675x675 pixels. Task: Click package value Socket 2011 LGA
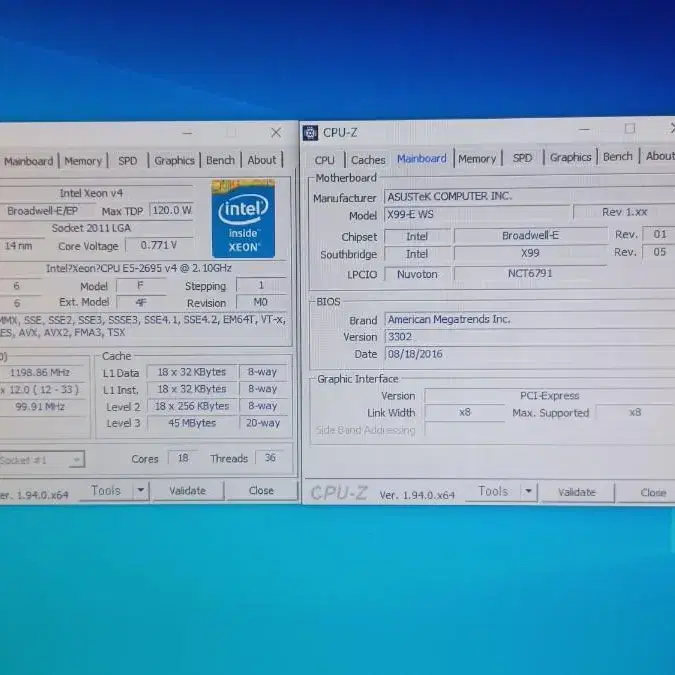click(91, 228)
